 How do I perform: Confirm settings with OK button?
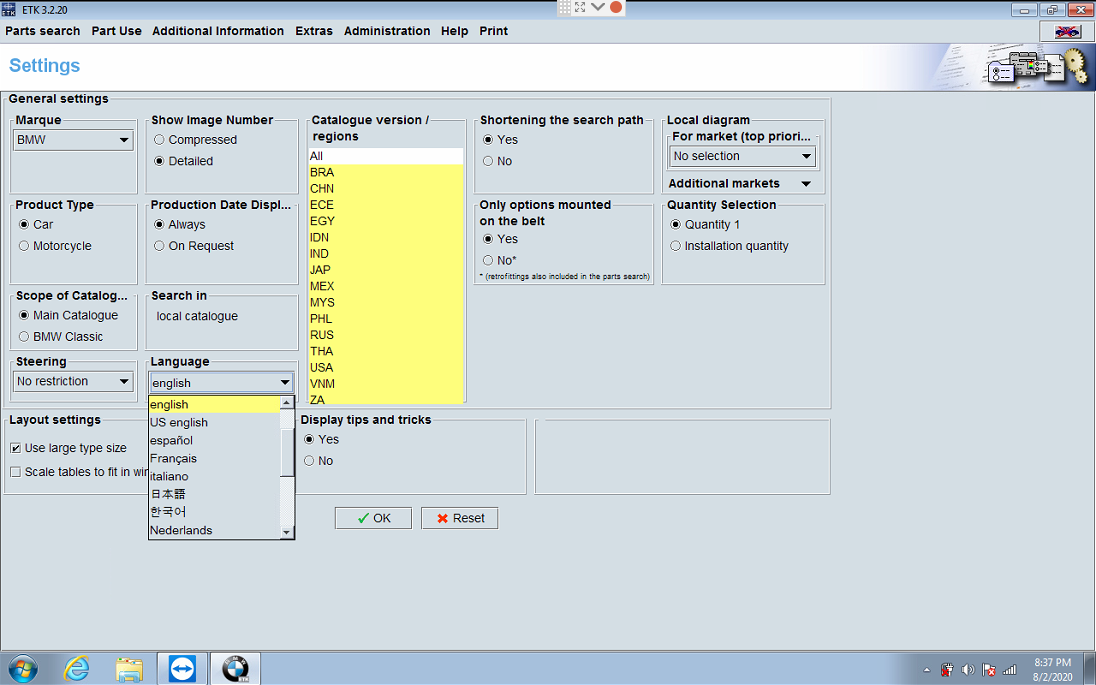click(x=373, y=518)
